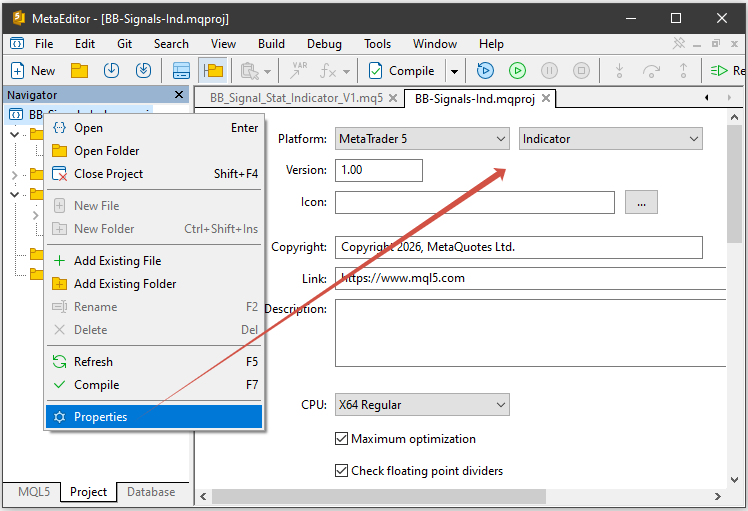This screenshot has height=511, width=748.
Task: Click the Save toolbar icon
Action: [x=111, y=71]
